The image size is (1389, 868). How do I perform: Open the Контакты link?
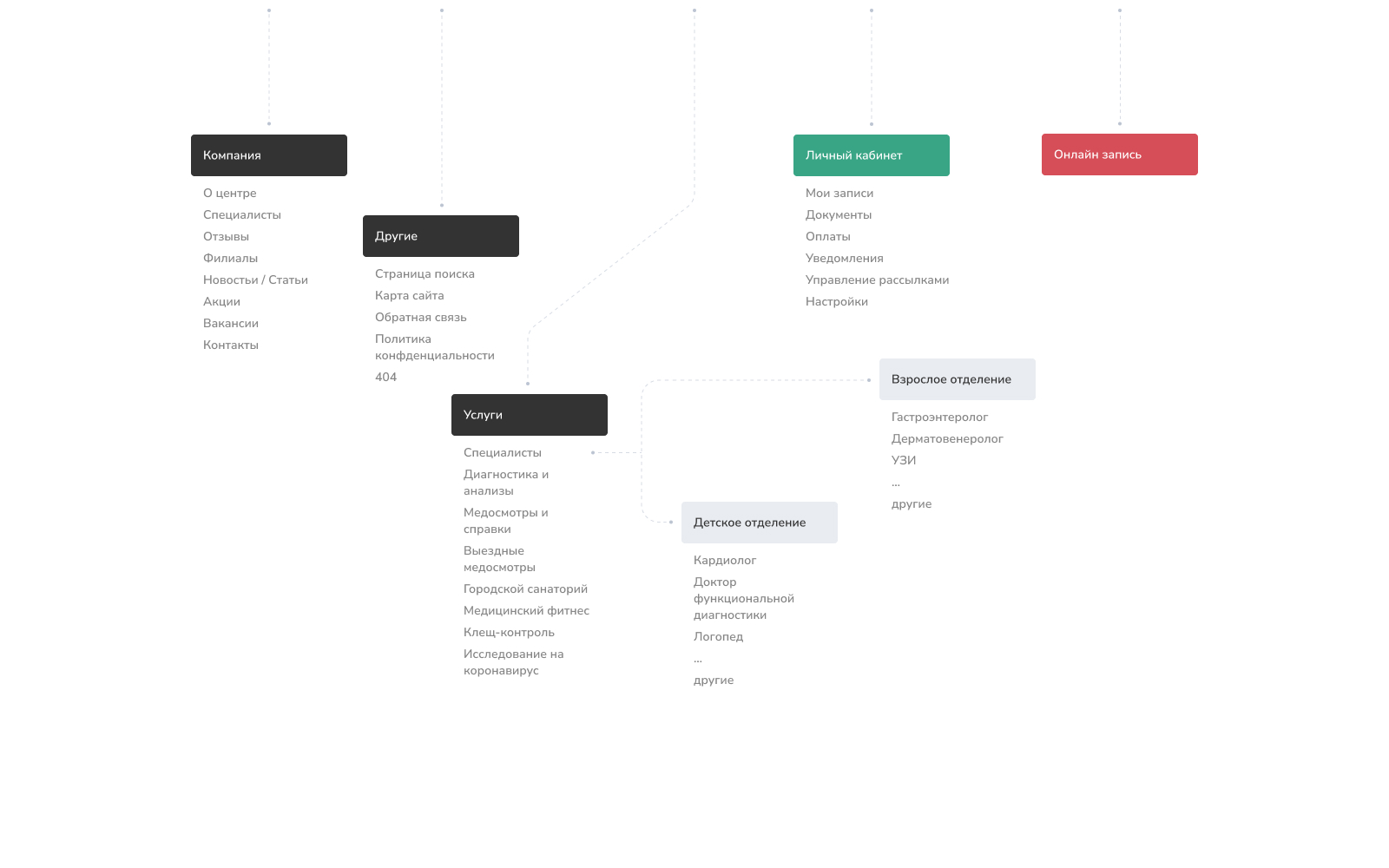231,345
